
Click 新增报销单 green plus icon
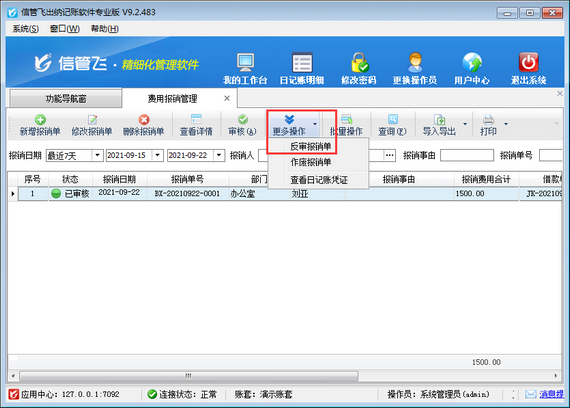(x=40, y=120)
